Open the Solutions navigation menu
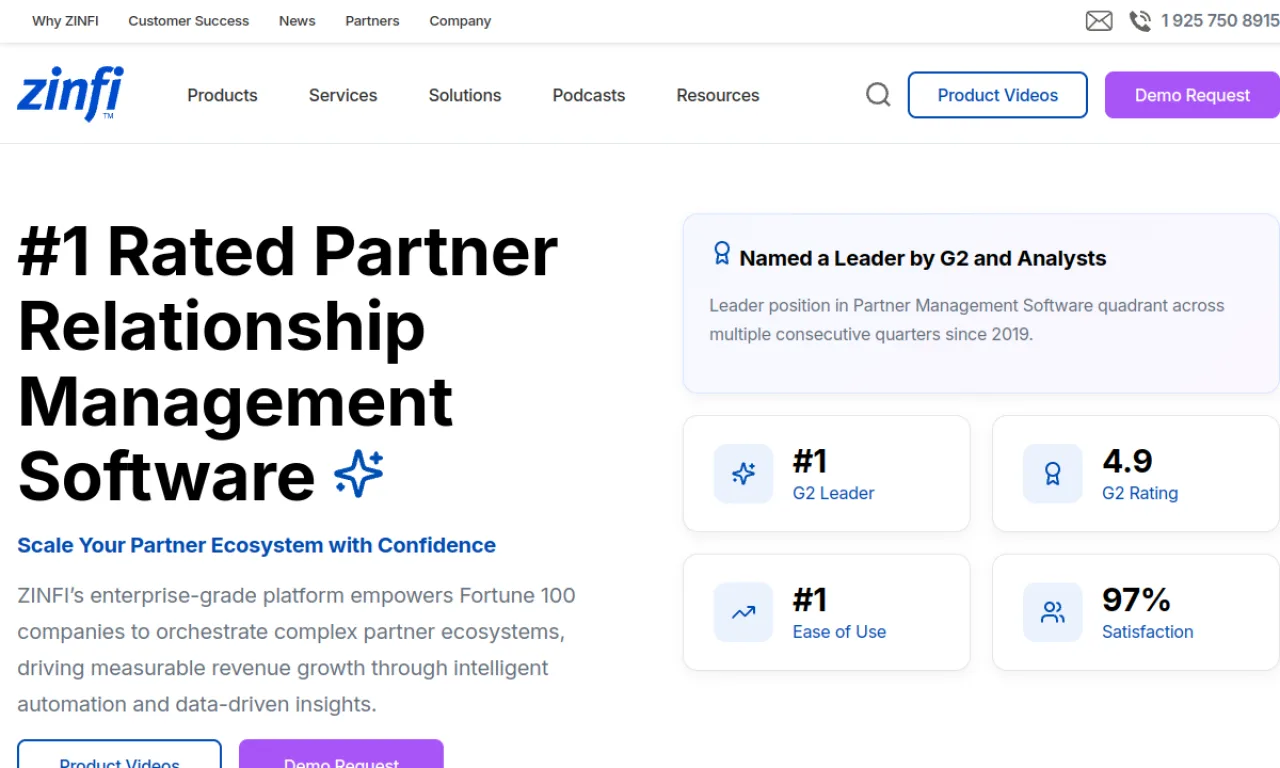This screenshot has height=768, width=1280. (465, 95)
